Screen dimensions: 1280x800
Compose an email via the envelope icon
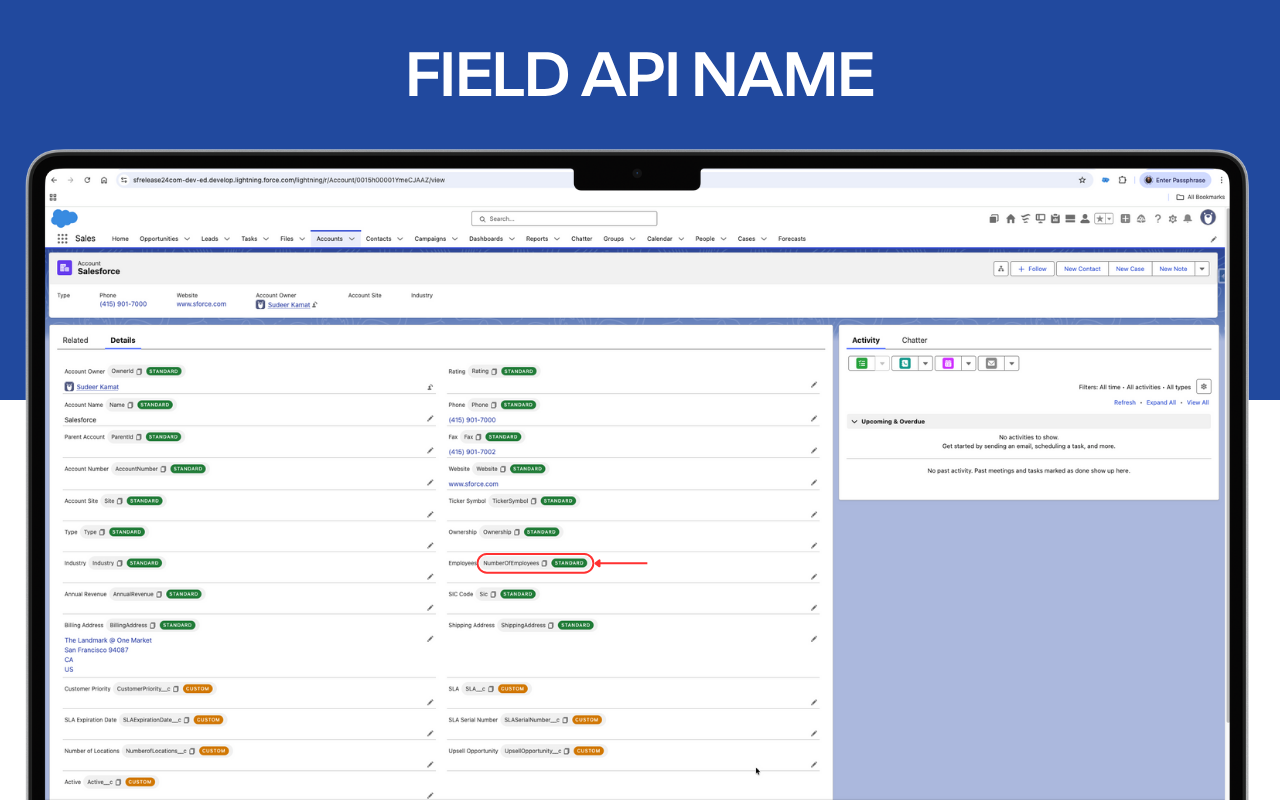992,363
